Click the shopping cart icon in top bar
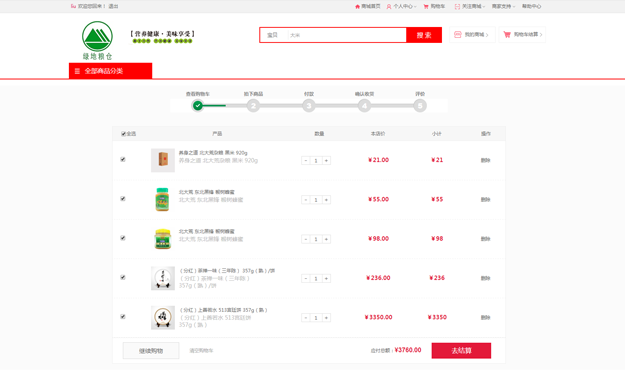 point(426,6)
